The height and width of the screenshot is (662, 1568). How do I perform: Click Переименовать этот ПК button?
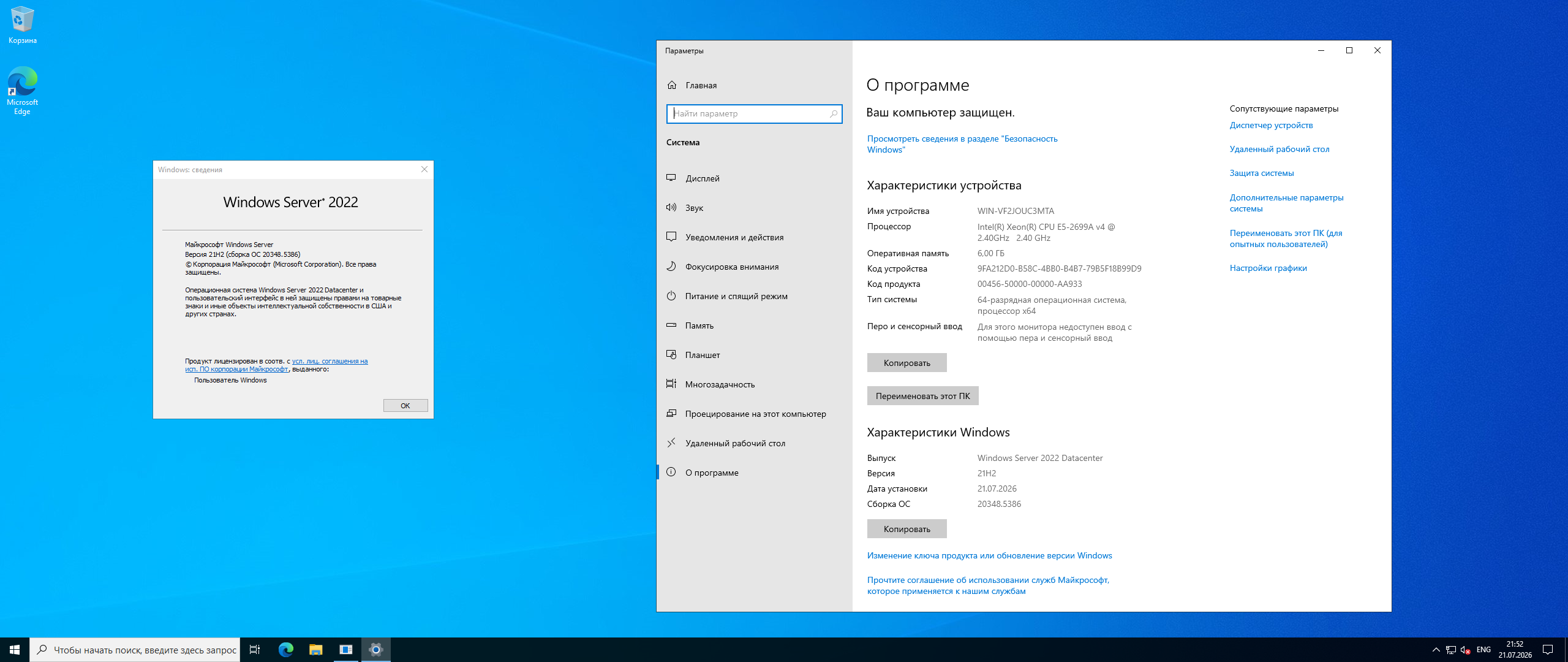click(922, 396)
